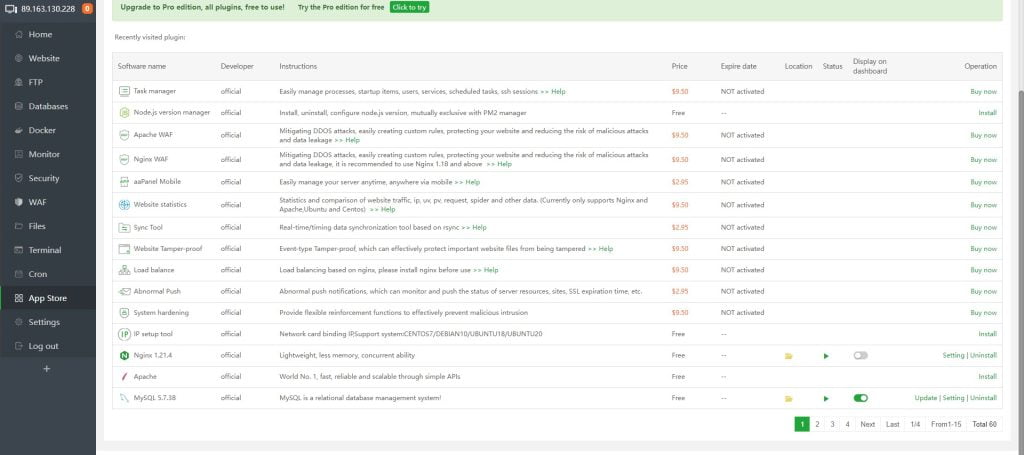Click the green 'Click to try' button

coord(409,7)
